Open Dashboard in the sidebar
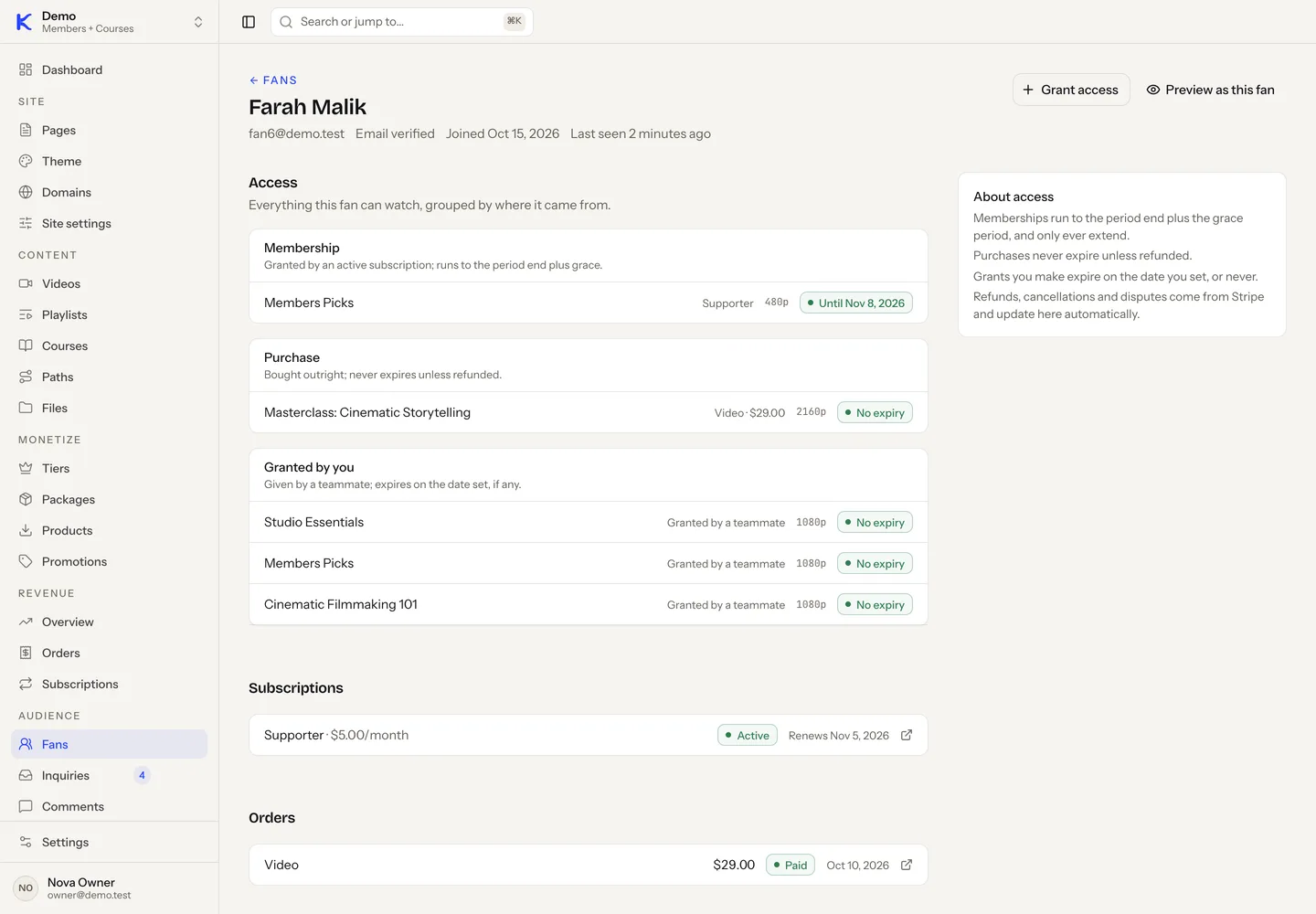 (x=110, y=69)
